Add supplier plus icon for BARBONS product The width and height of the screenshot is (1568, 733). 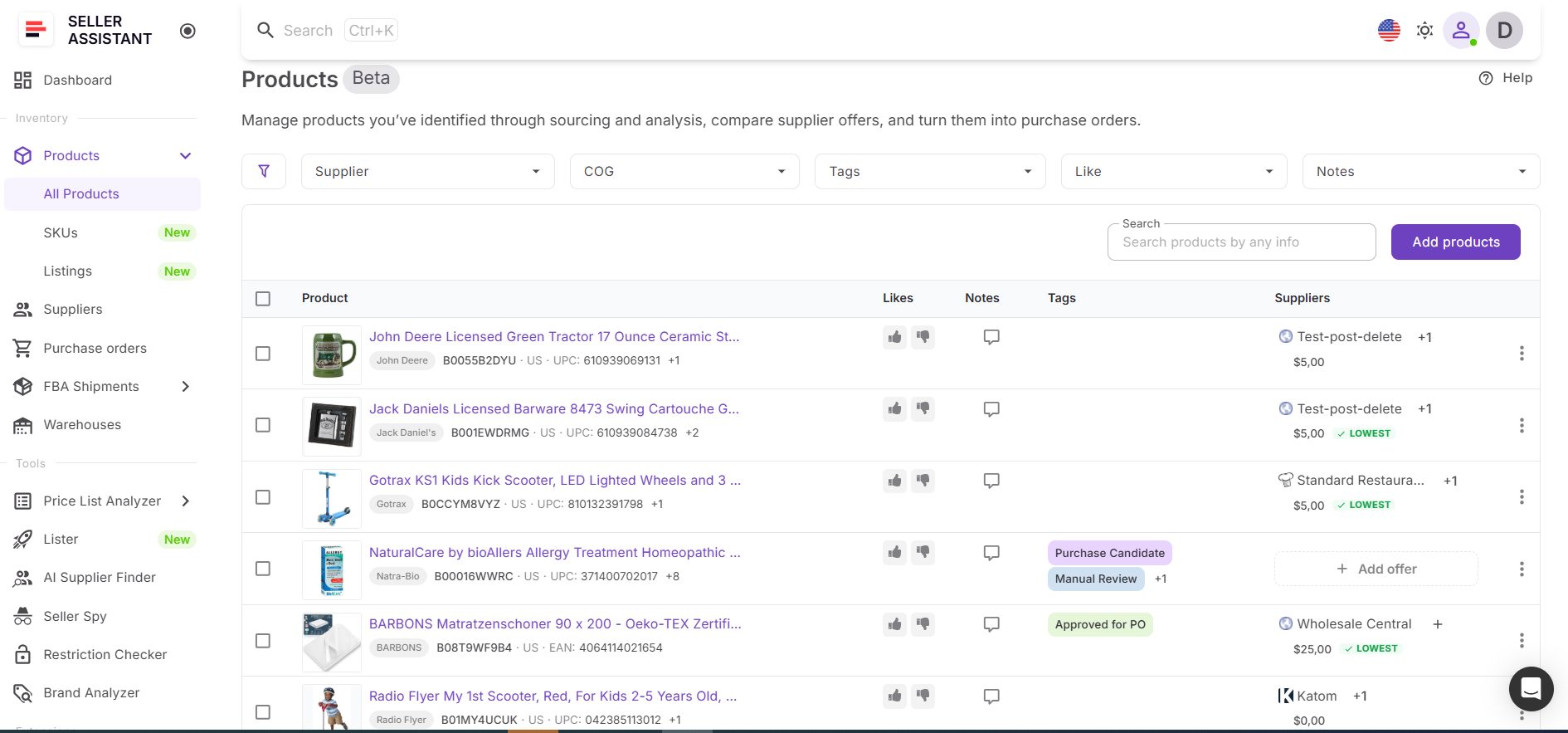click(x=1438, y=624)
